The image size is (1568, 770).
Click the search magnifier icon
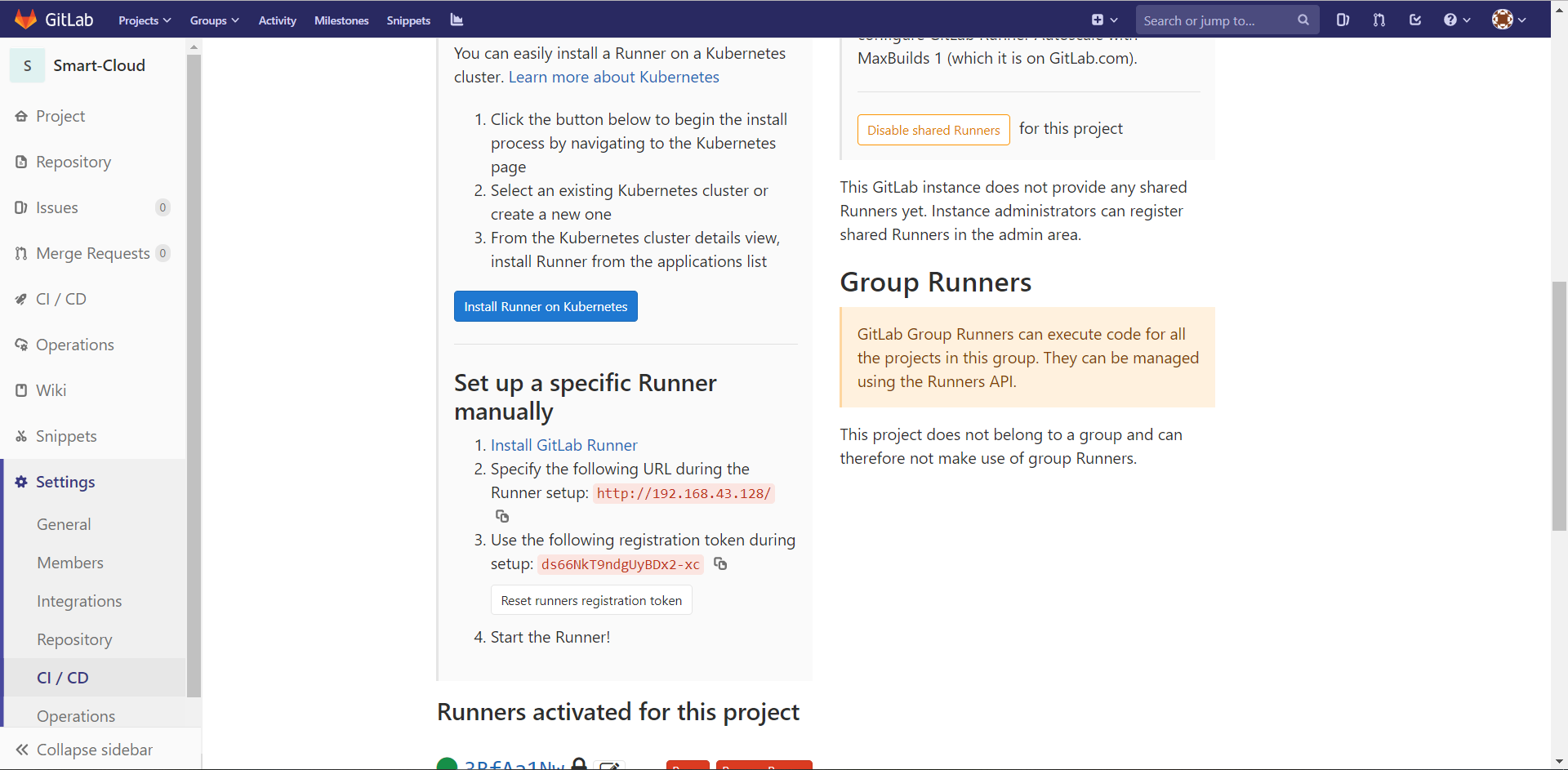click(x=1303, y=20)
